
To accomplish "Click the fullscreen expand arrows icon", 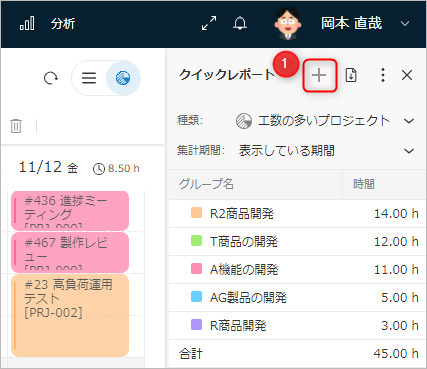I will pos(209,23).
